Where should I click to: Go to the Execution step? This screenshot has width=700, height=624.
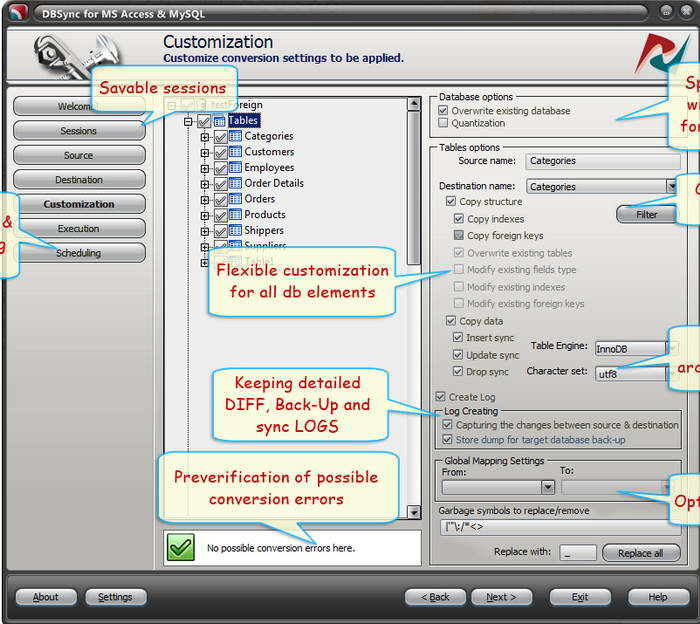pos(79,229)
